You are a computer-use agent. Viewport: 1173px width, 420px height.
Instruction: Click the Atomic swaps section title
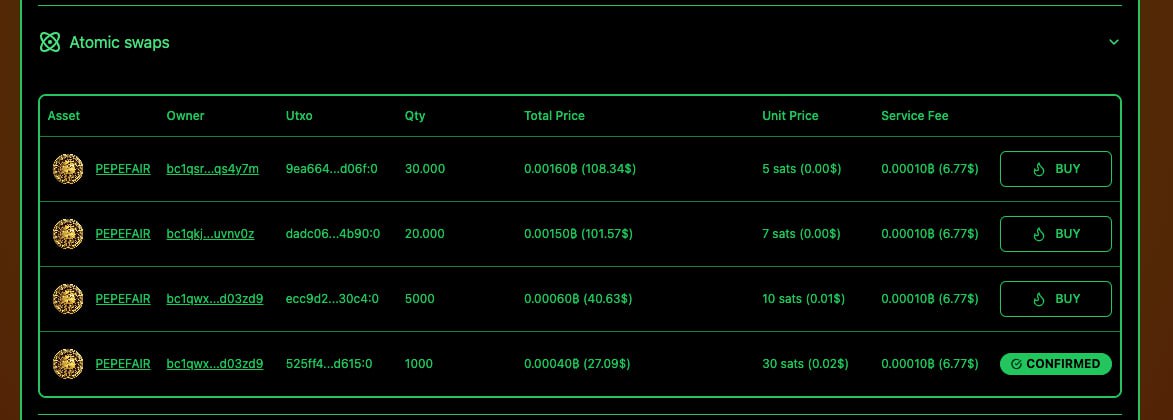coord(120,43)
